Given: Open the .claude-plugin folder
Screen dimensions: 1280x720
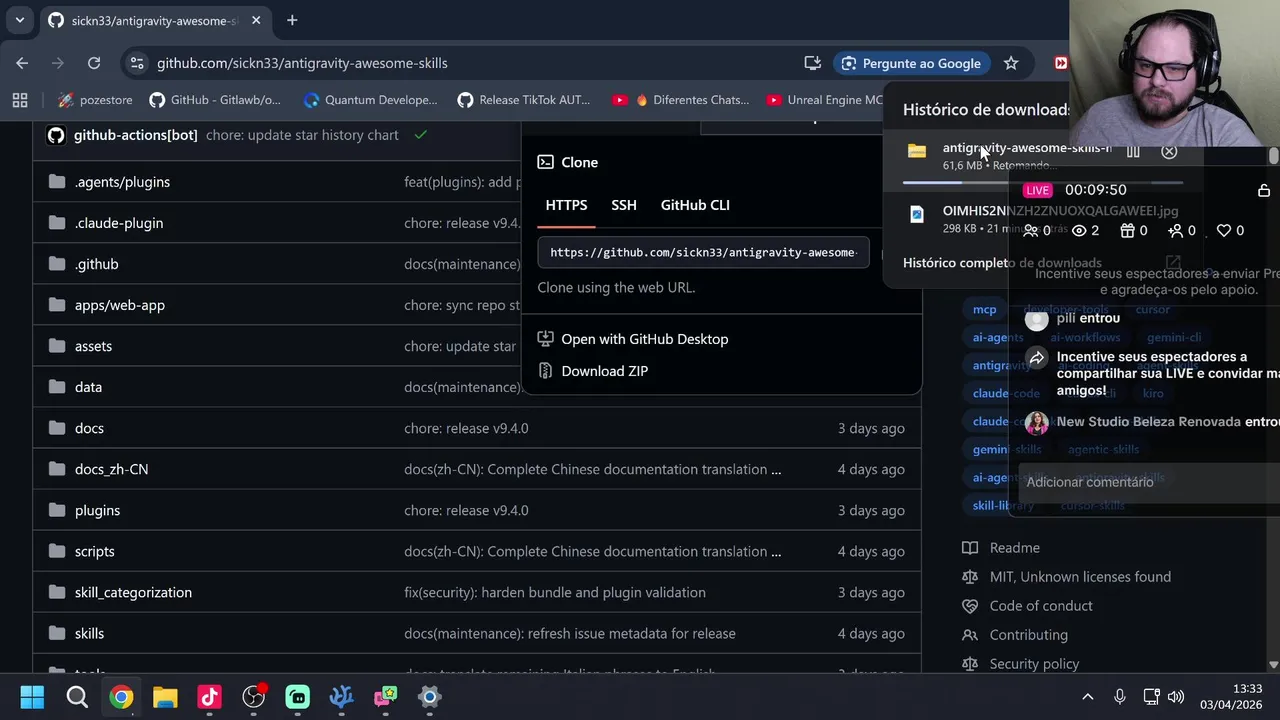Looking at the screenshot, I should pyautogui.click(x=119, y=223).
